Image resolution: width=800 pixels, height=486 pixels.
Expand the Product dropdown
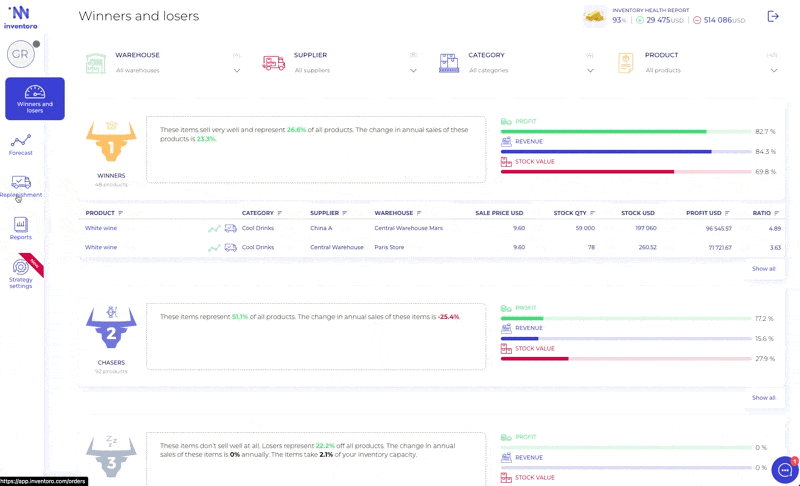point(774,70)
